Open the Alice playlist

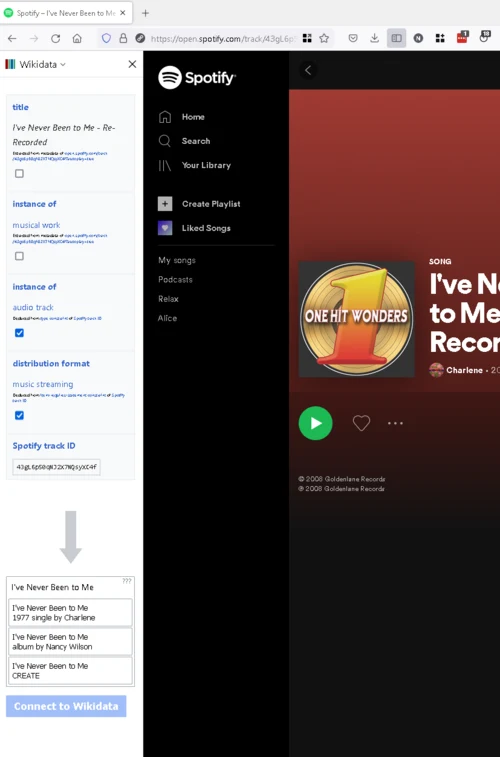(167, 318)
